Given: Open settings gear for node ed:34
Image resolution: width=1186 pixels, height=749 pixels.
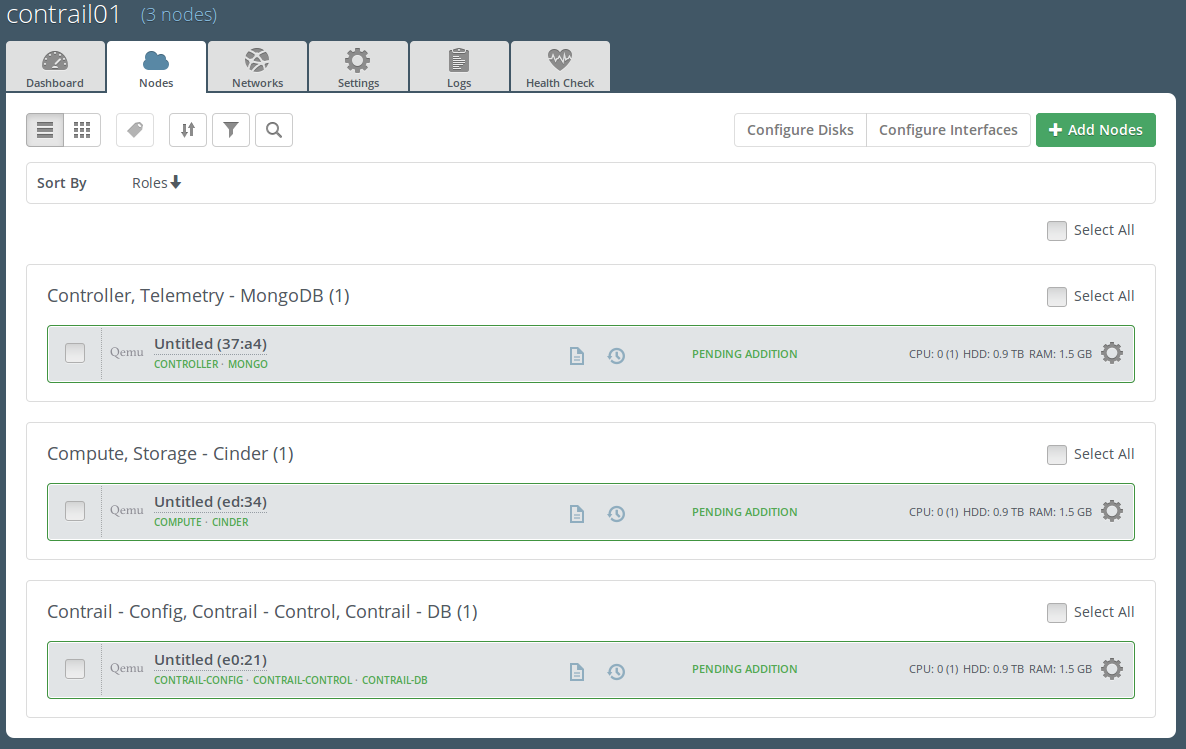Looking at the screenshot, I should coord(1112,511).
